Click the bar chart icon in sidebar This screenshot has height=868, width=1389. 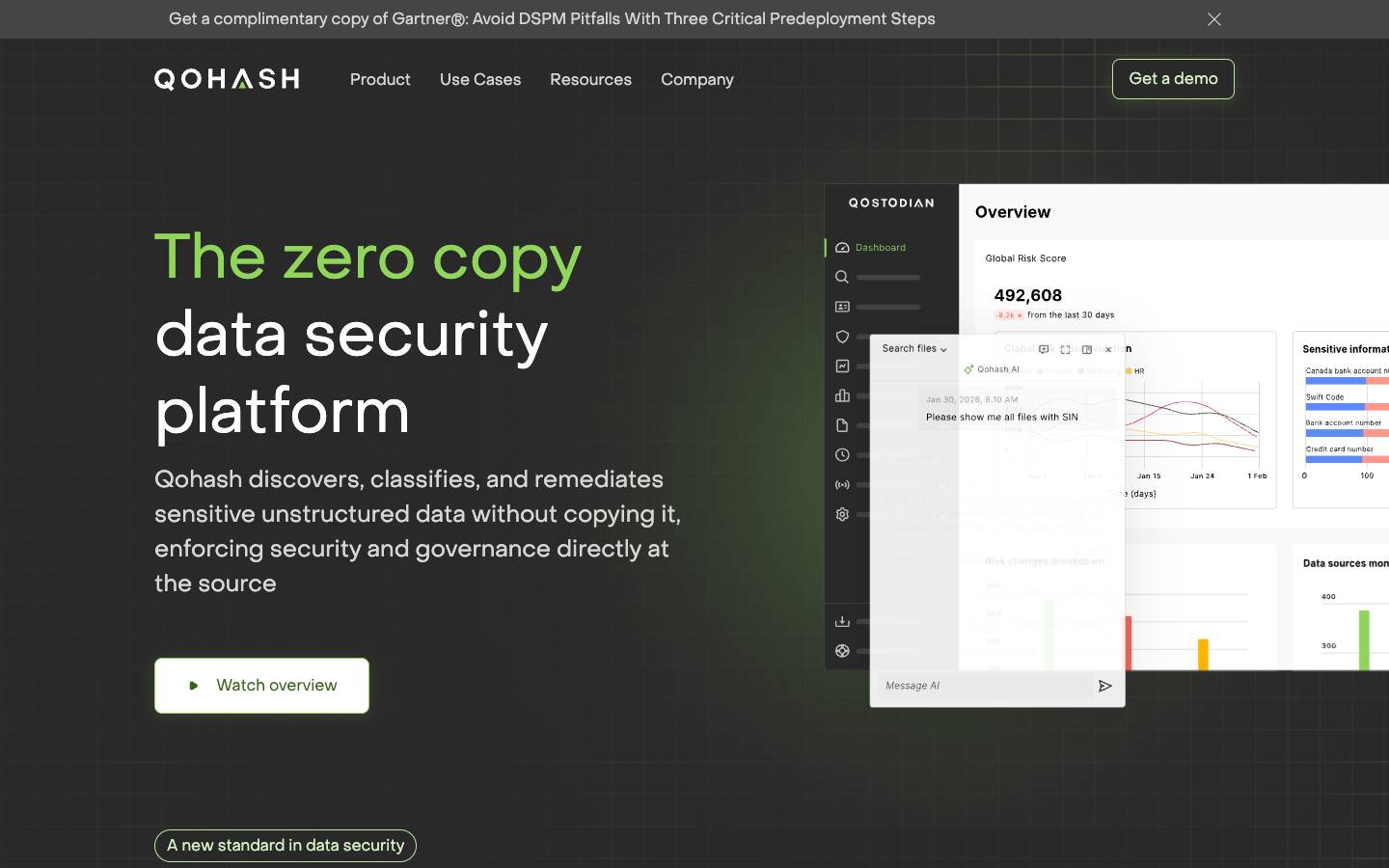842,395
